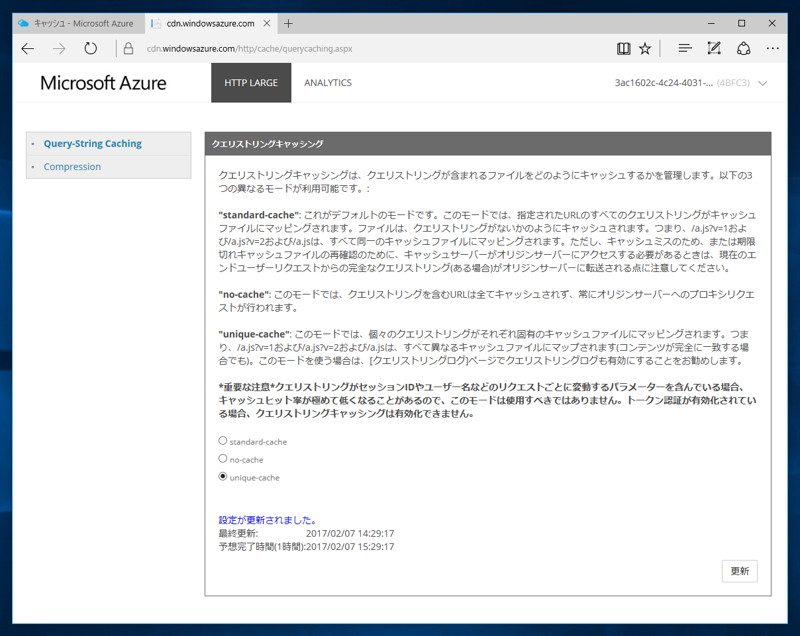Open Query-String Caching sidebar link
800x636 pixels.
click(92, 143)
